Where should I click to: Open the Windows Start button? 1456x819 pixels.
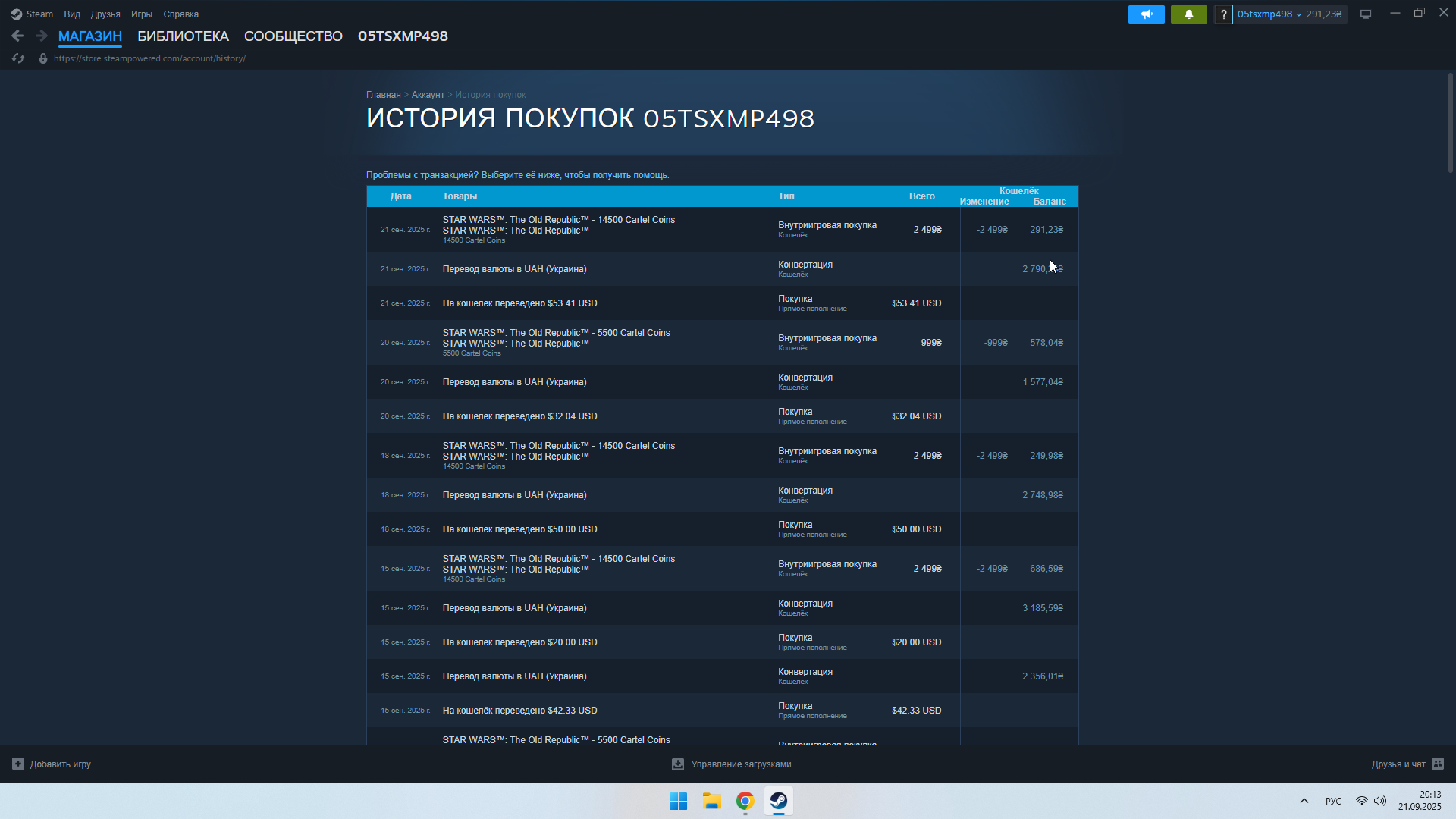pyautogui.click(x=678, y=801)
